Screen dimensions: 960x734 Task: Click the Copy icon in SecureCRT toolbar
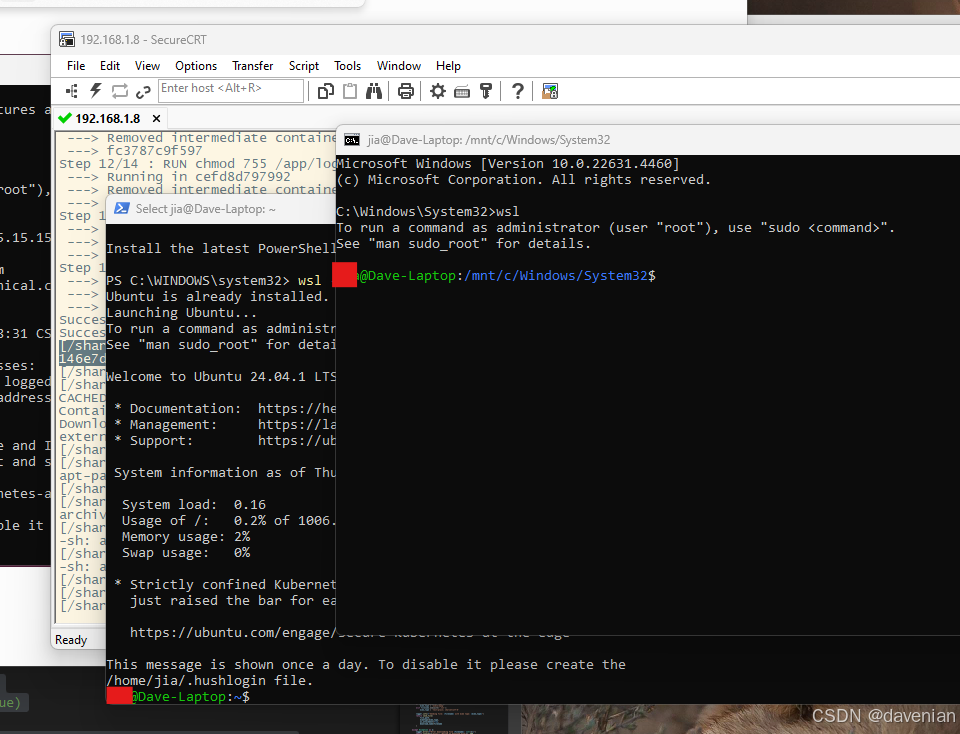[x=326, y=91]
